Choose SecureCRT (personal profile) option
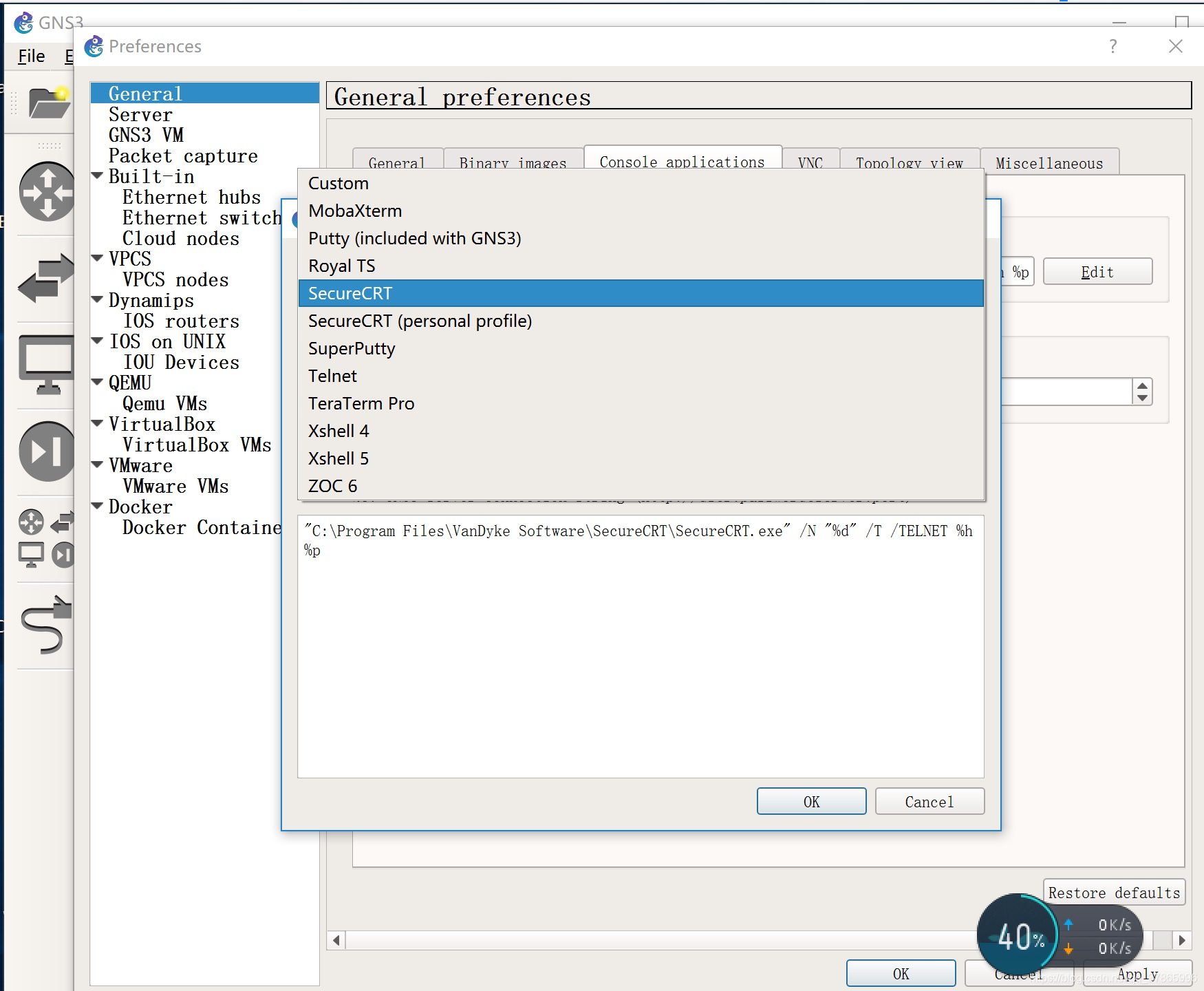The height and width of the screenshot is (991, 1204). pos(641,321)
